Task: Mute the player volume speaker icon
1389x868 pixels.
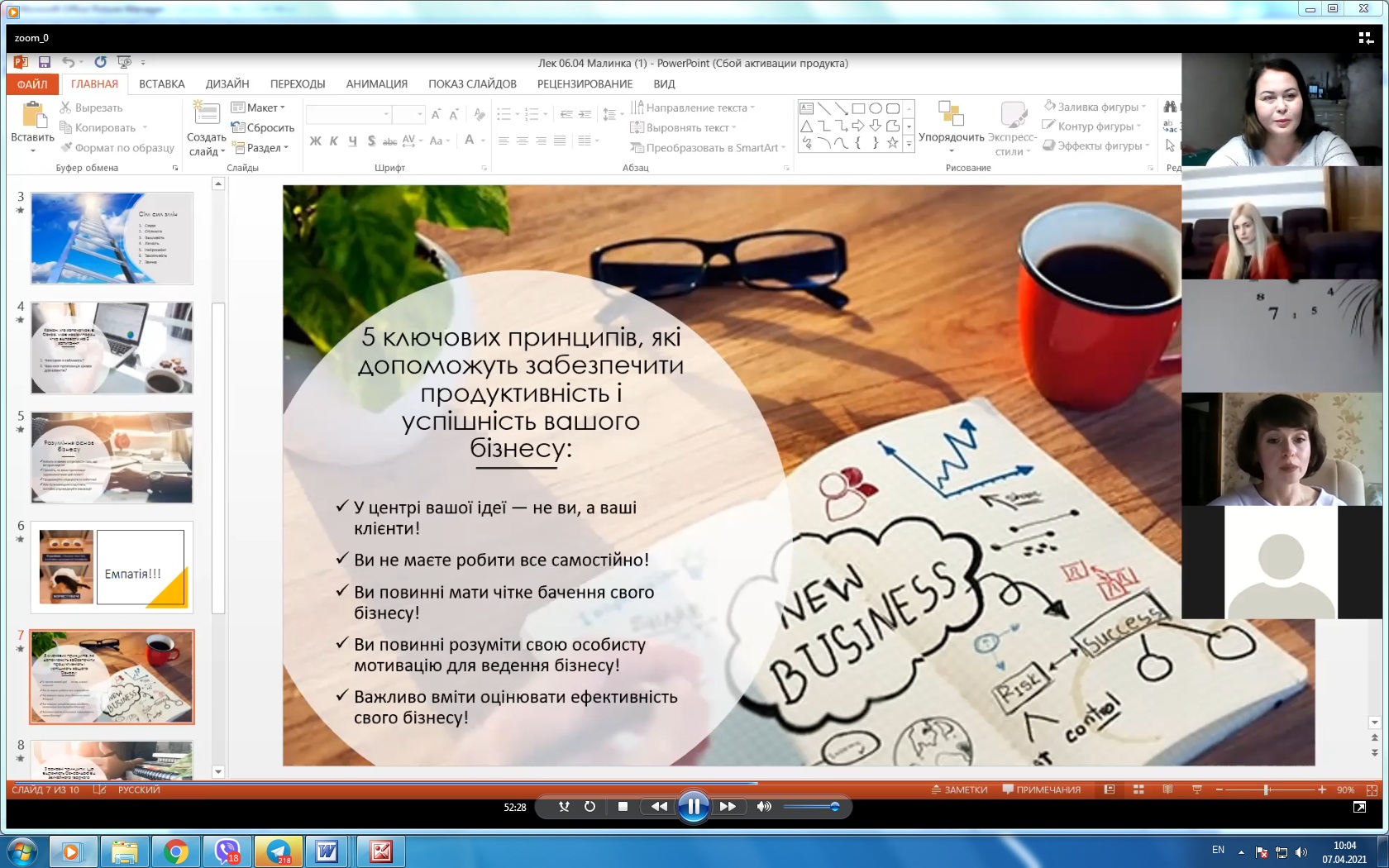Action: click(x=764, y=806)
